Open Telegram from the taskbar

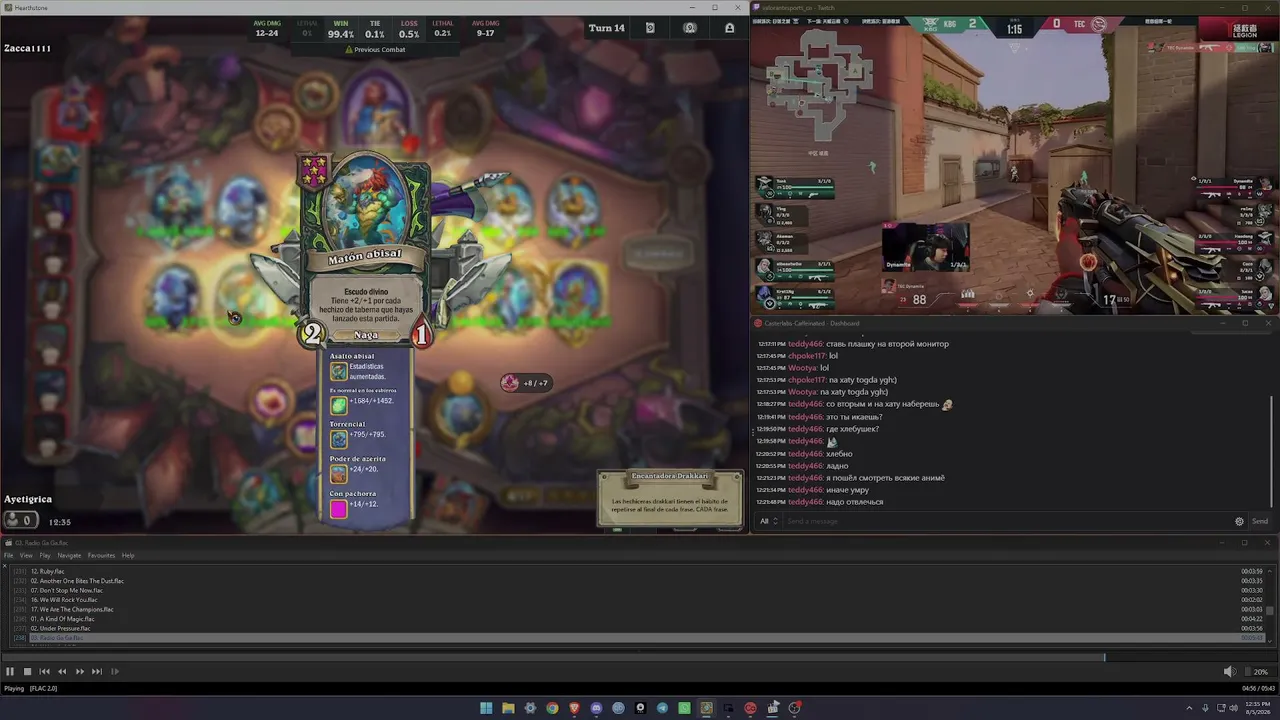[662, 708]
